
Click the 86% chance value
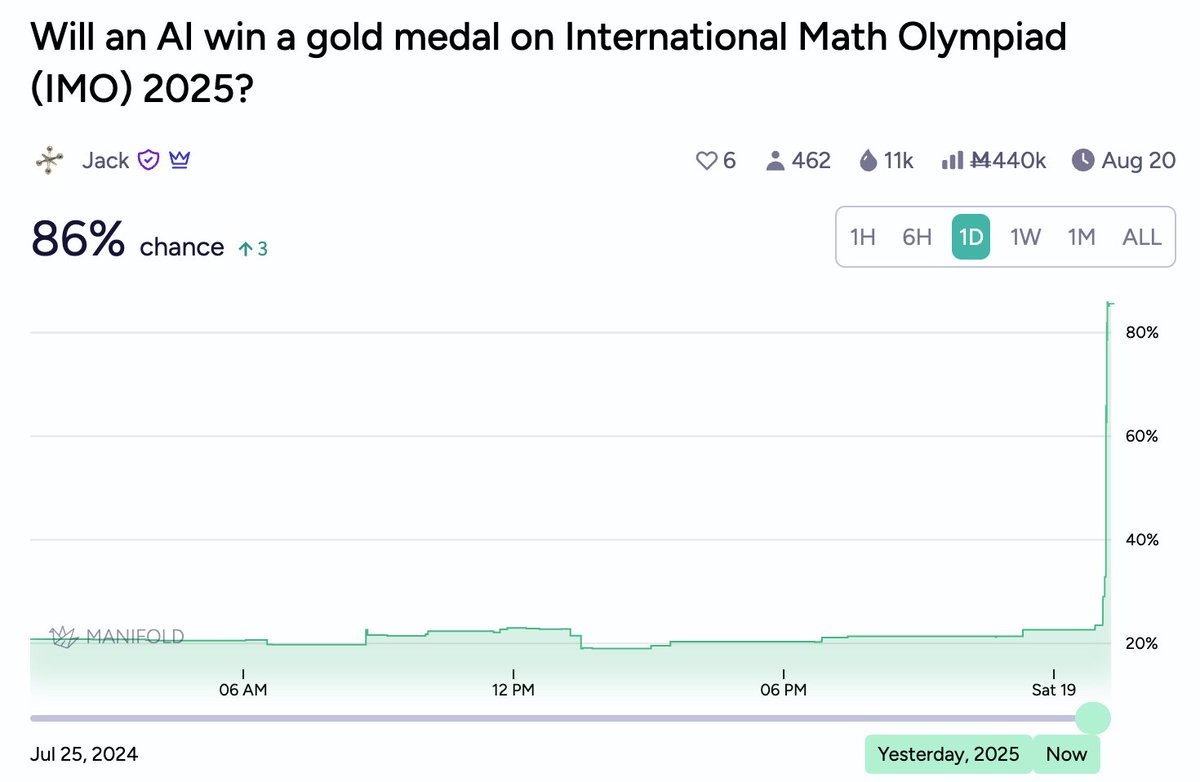point(78,240)
